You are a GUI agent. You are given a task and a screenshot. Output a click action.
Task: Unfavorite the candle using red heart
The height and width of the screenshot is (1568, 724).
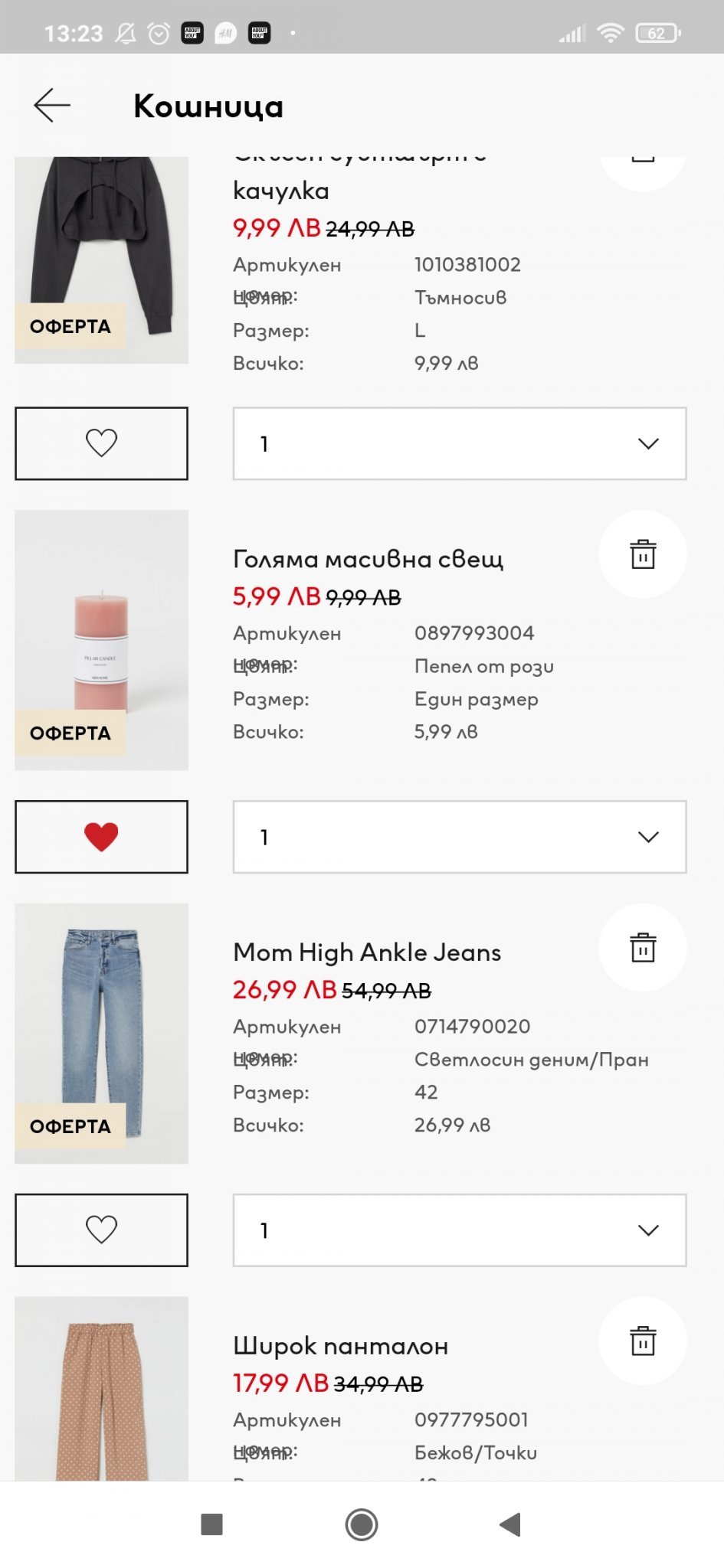click(101, 837)
